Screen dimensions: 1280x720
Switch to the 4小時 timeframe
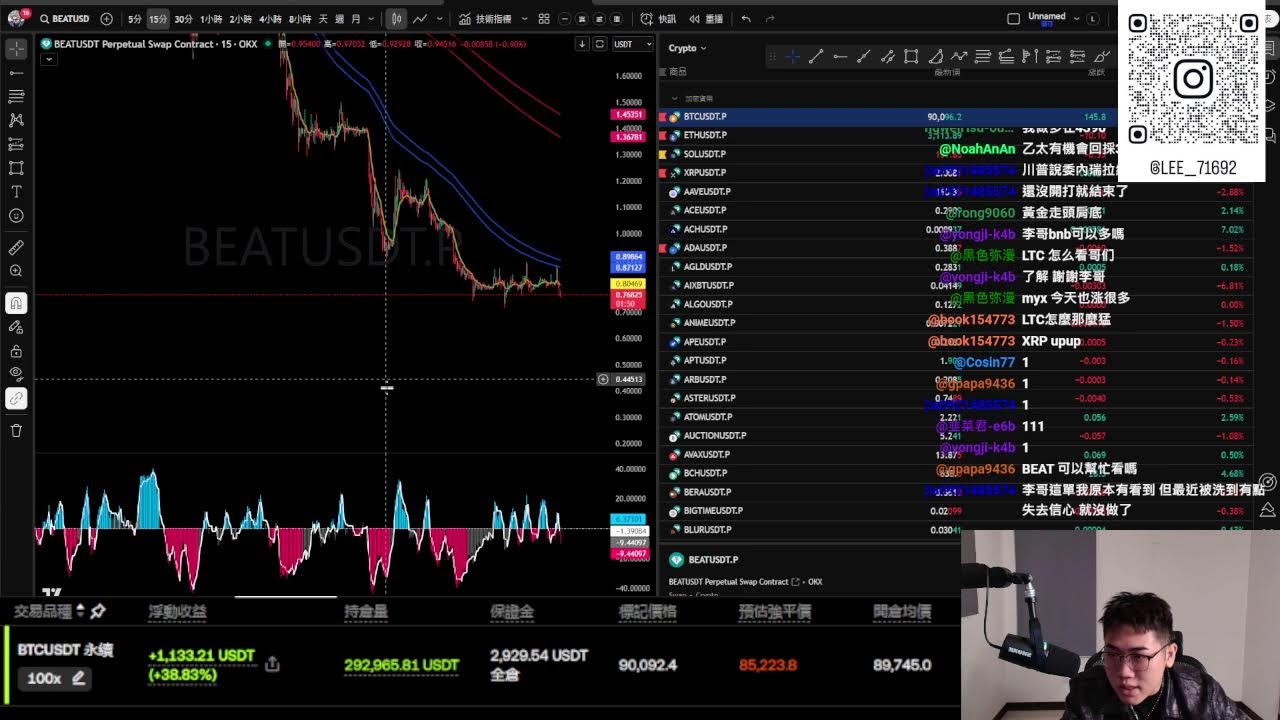point(270,19)
